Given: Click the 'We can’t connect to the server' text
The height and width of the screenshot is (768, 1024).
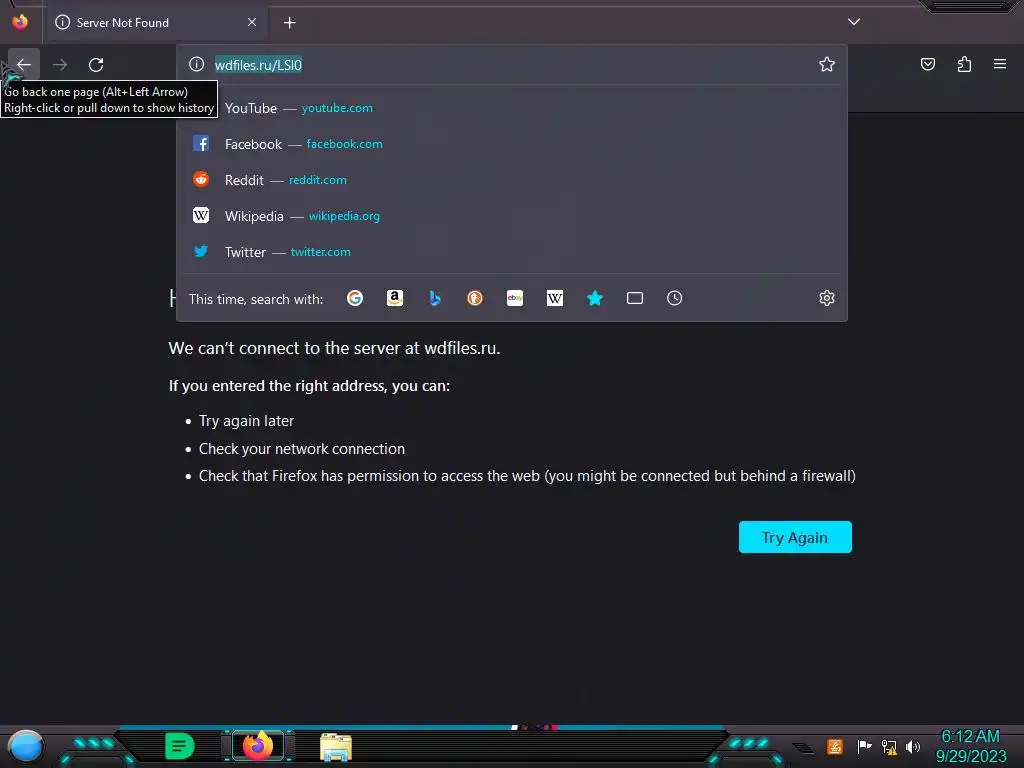Looking at the screenshot, I should [x=334, y=348].
